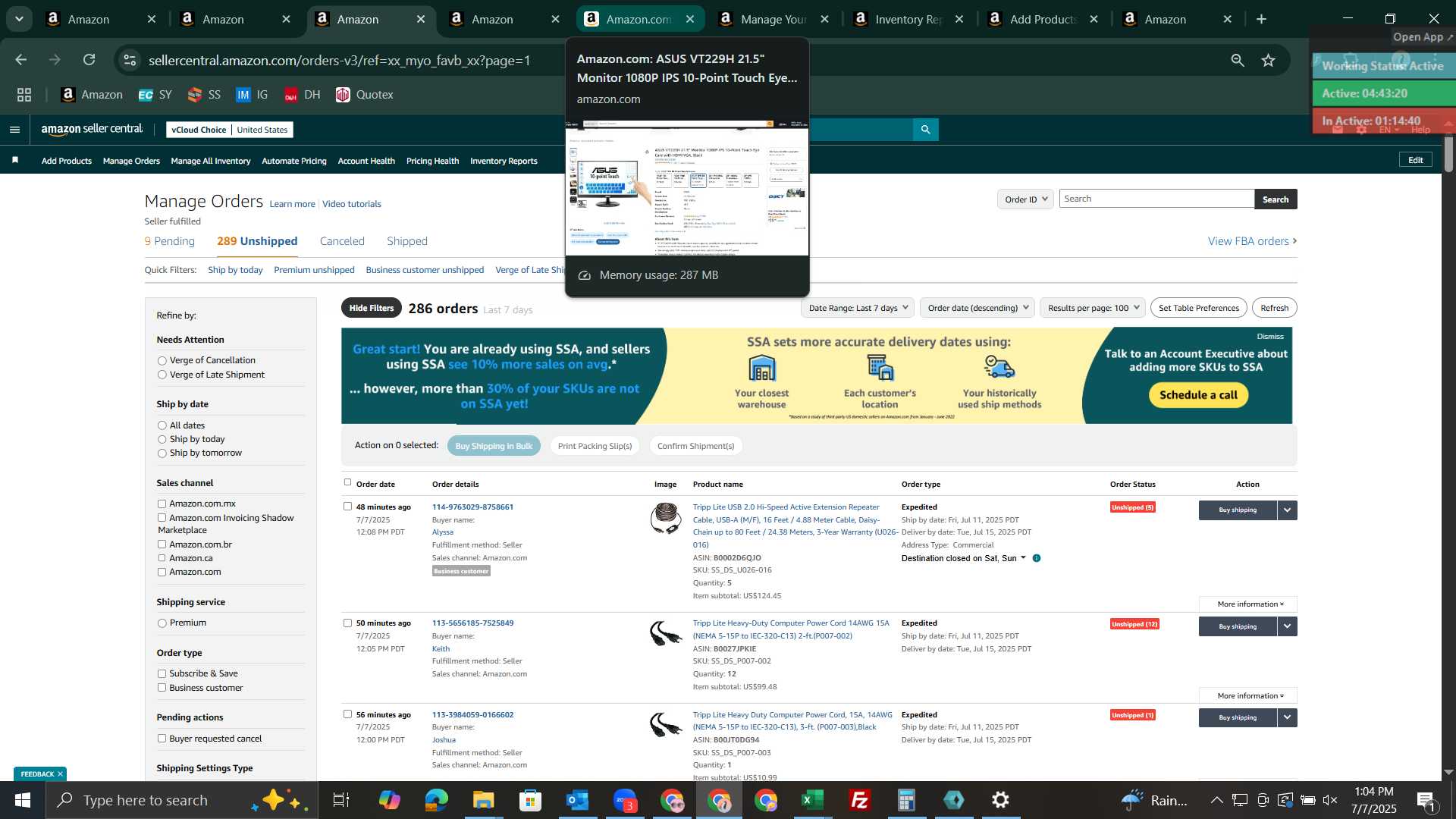Check Buyer requested cancel box
The width and height of the screenshot is (1456, 819).
[162, 739]
